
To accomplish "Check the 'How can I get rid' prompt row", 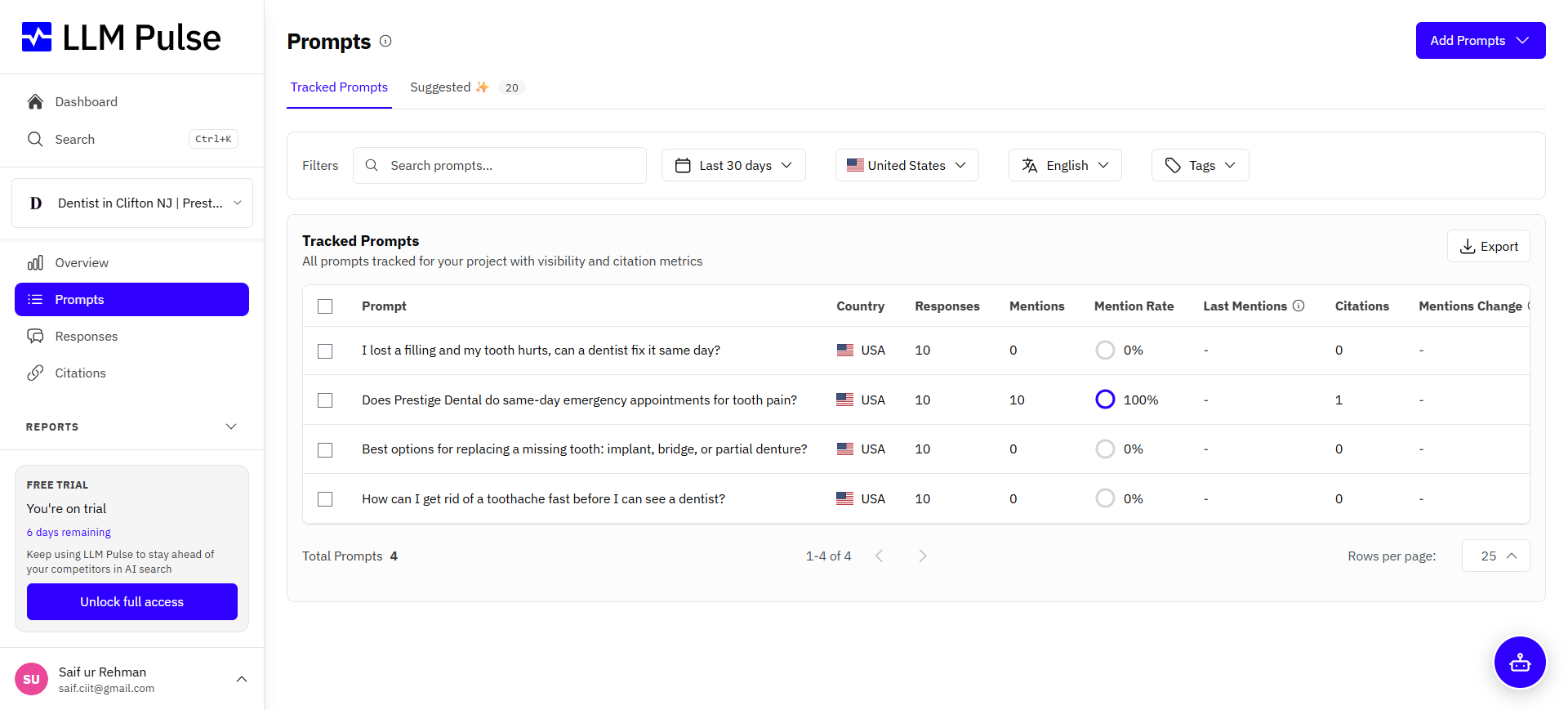I will pos(325,499).
